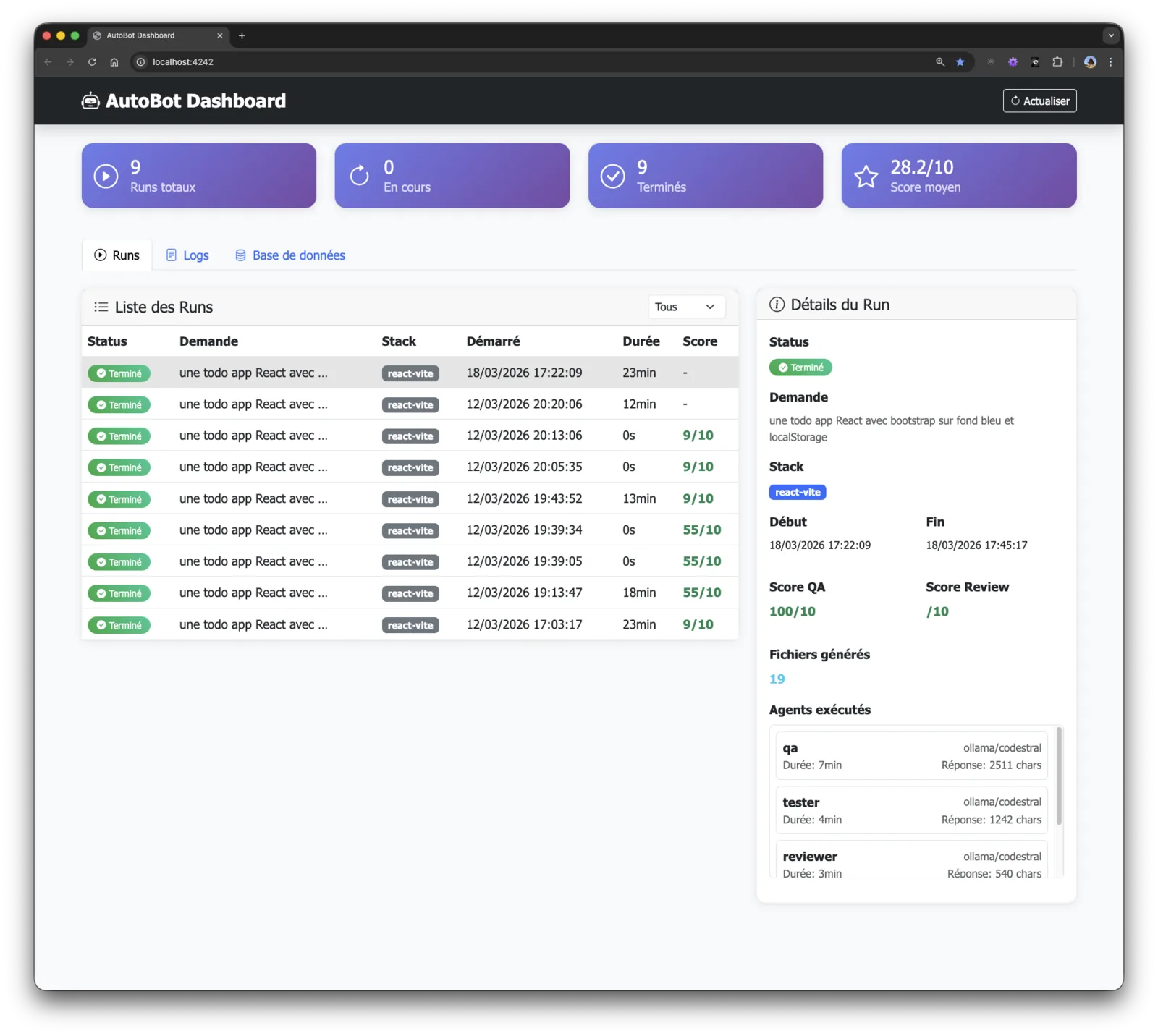Screen dimensions: 1158x1036
Task: Open the qa agent entry
Action: pyautogui.click(x=912, y=755)
